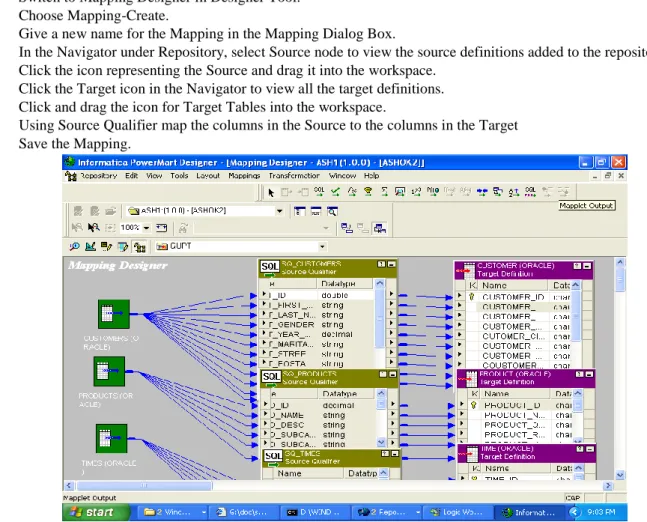This screenshot has height=522, width=647.
Task: Click the Source Analyzer magnifier icon above workspace
Action: point(75,247)
